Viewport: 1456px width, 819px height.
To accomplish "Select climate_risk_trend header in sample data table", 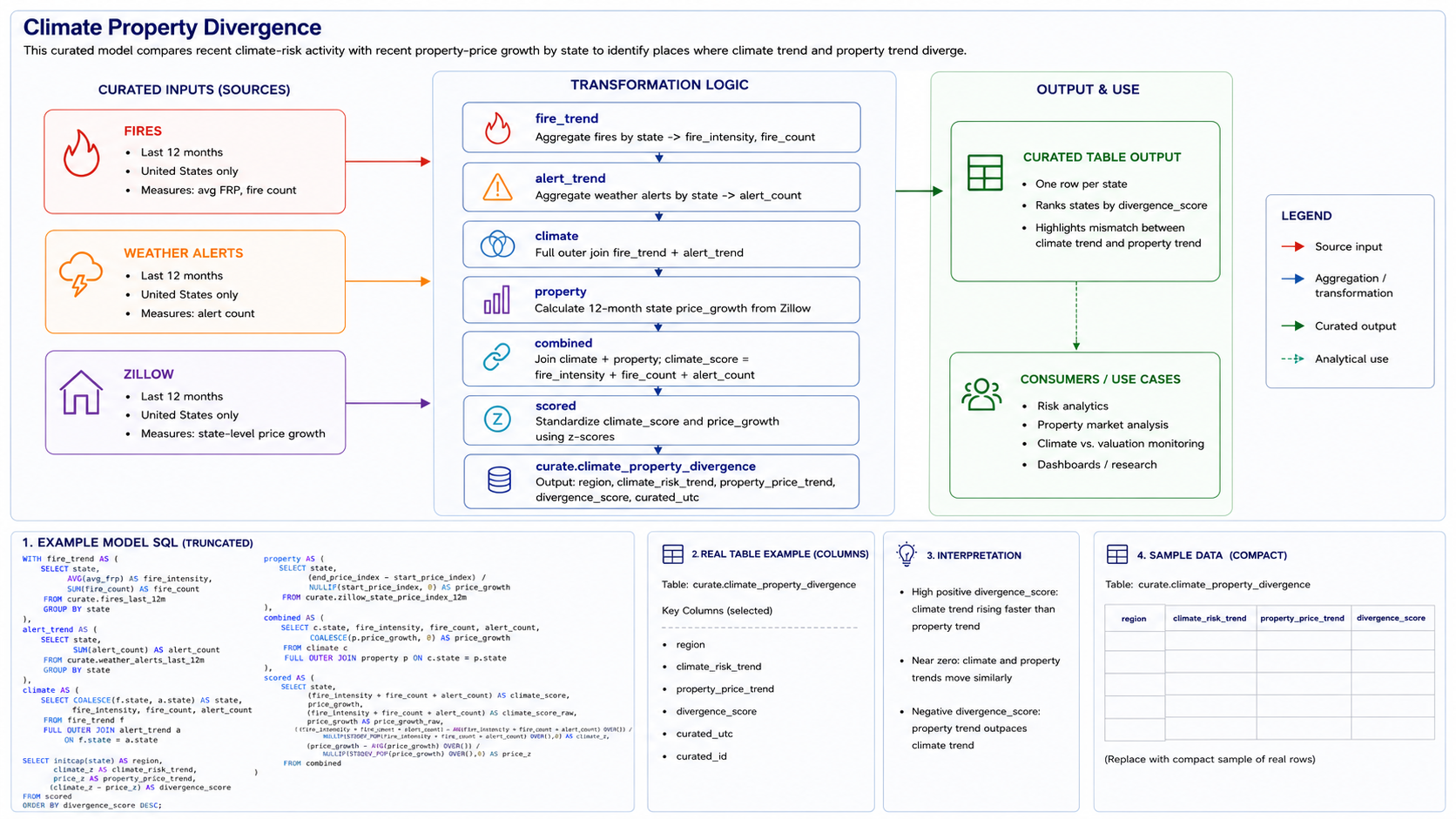I will pyautogui.click(x=1210, y=619).
